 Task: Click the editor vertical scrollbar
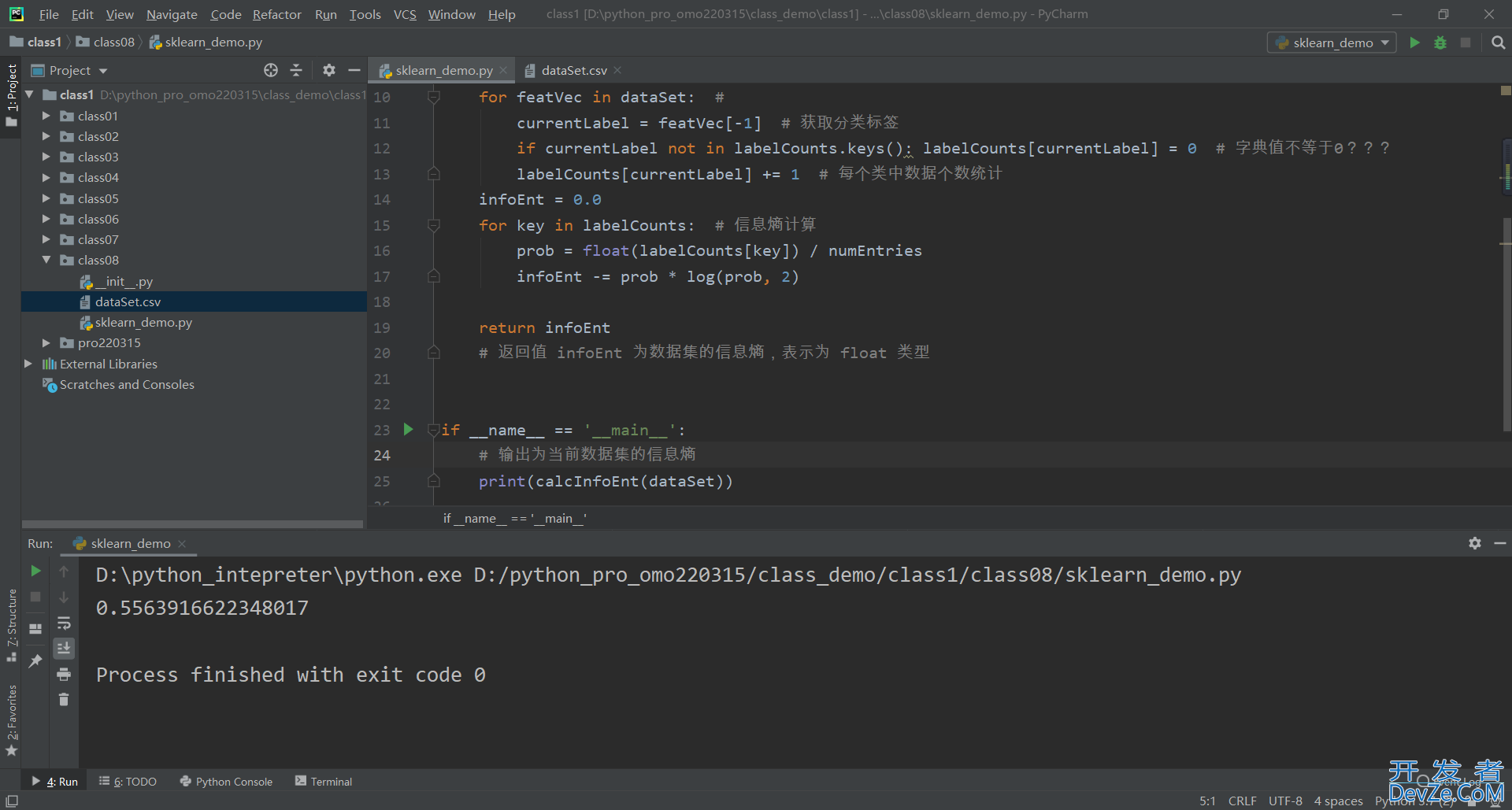(1506, 324)
